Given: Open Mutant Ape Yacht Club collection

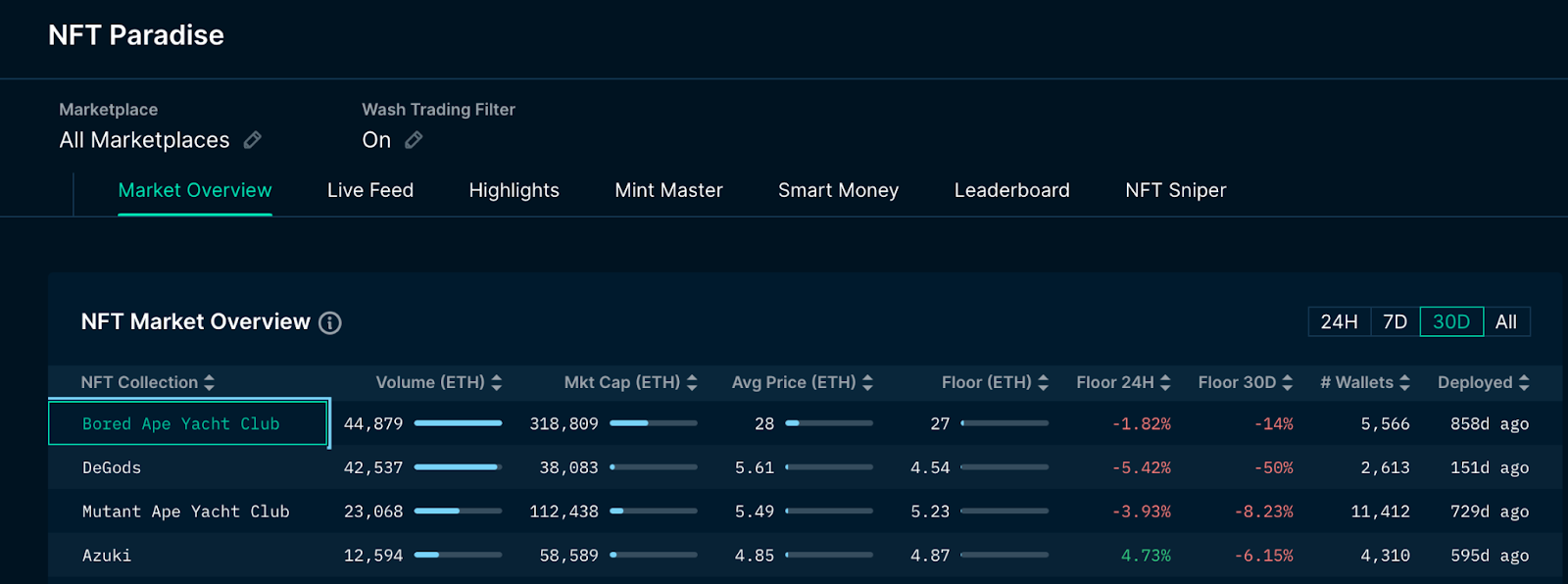Looking at the screenshot, I should coord(186,511).
